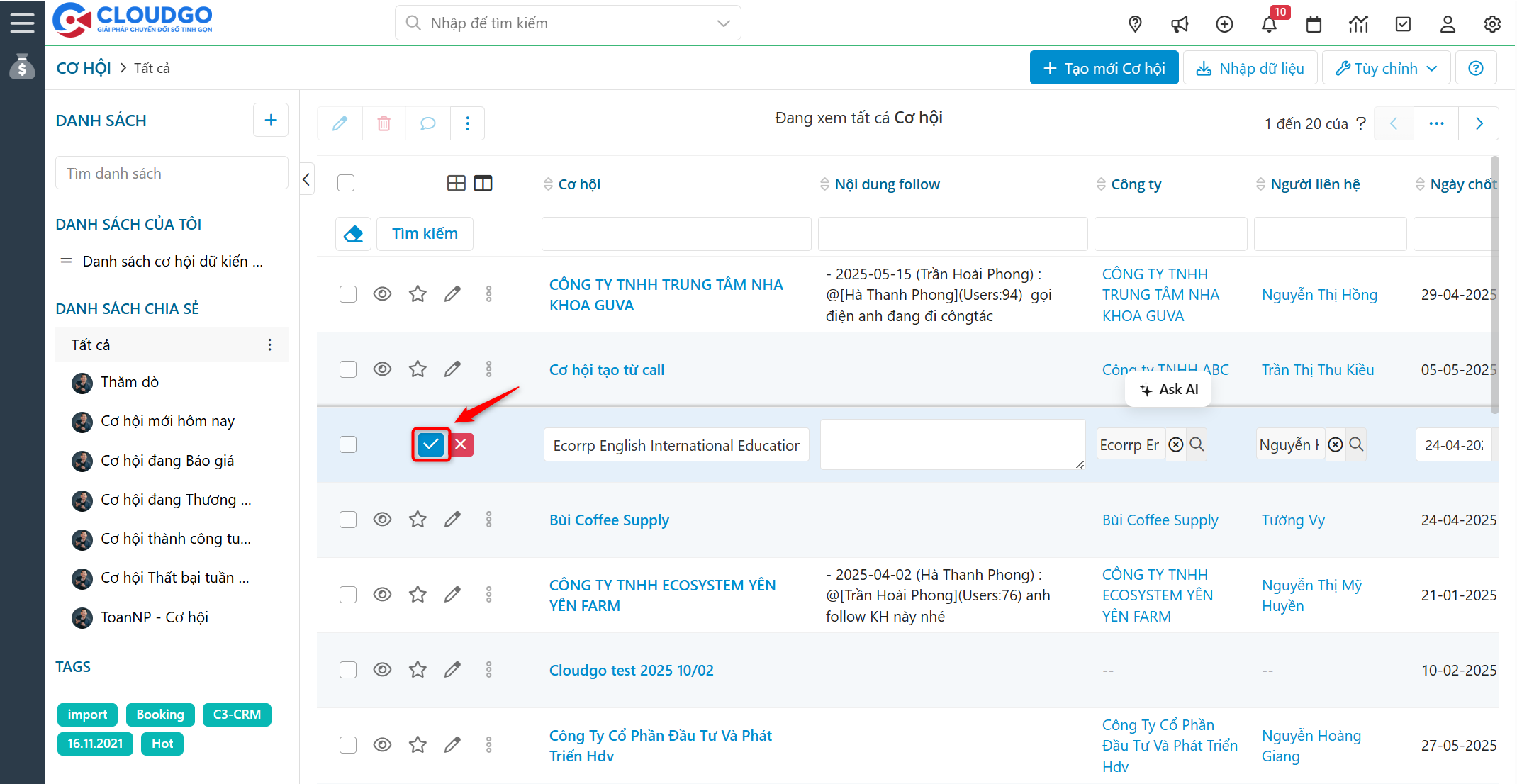The height and width of the screenshot is (784, 1517).
Task: Star the Bùi Coffee Supply row
Action: [x=418, y=520]
